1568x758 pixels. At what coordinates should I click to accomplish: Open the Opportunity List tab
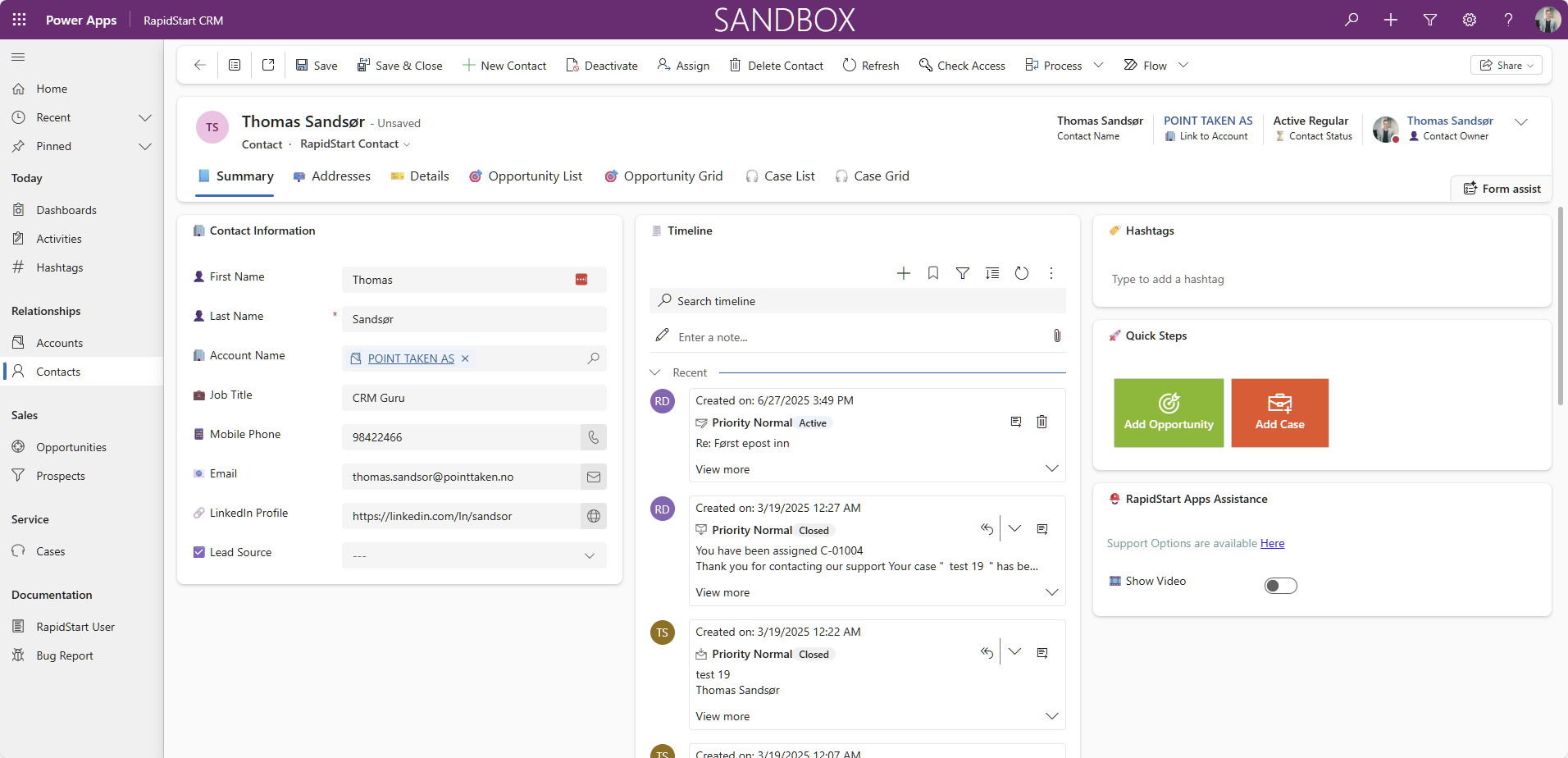coord(526,176)
